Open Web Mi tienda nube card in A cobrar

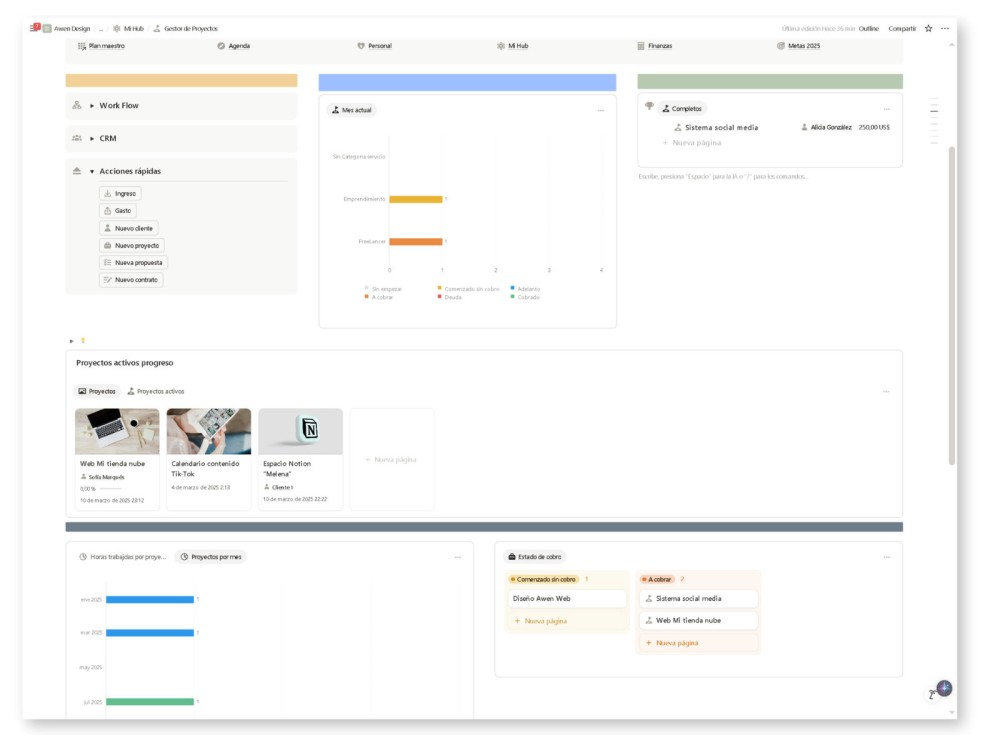698,621
